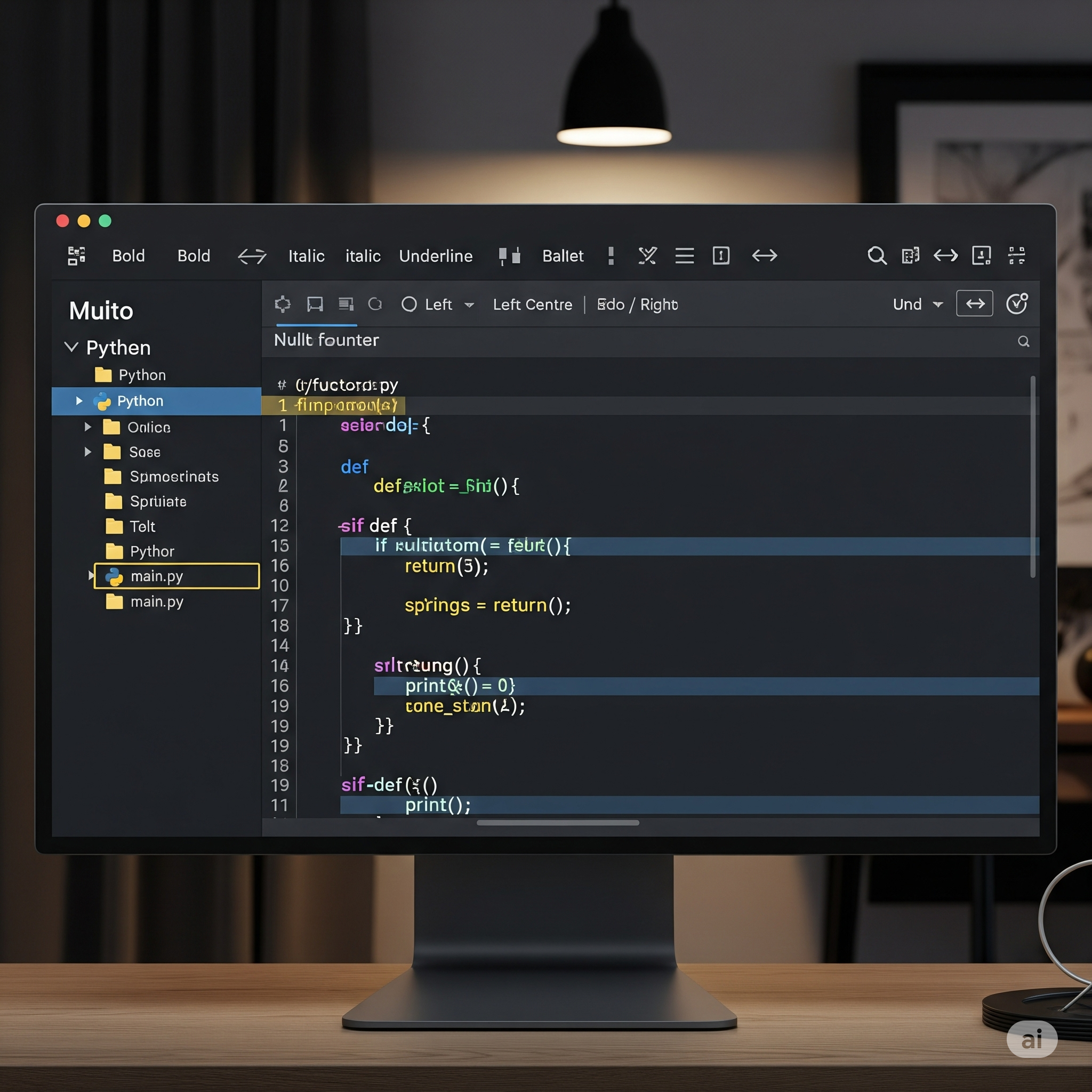Click the documents icon next to the magnifier
Screen dimensions: 1092x1092
(911, 255)
